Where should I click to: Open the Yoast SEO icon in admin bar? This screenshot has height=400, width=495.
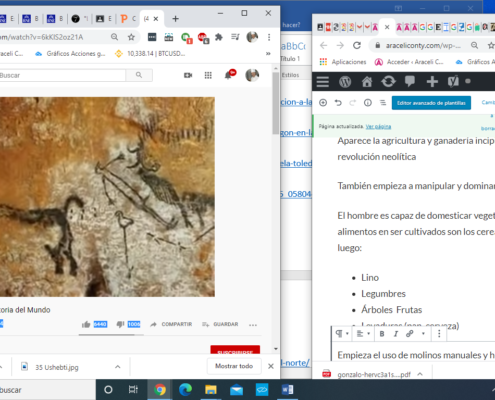pos(453,82)
